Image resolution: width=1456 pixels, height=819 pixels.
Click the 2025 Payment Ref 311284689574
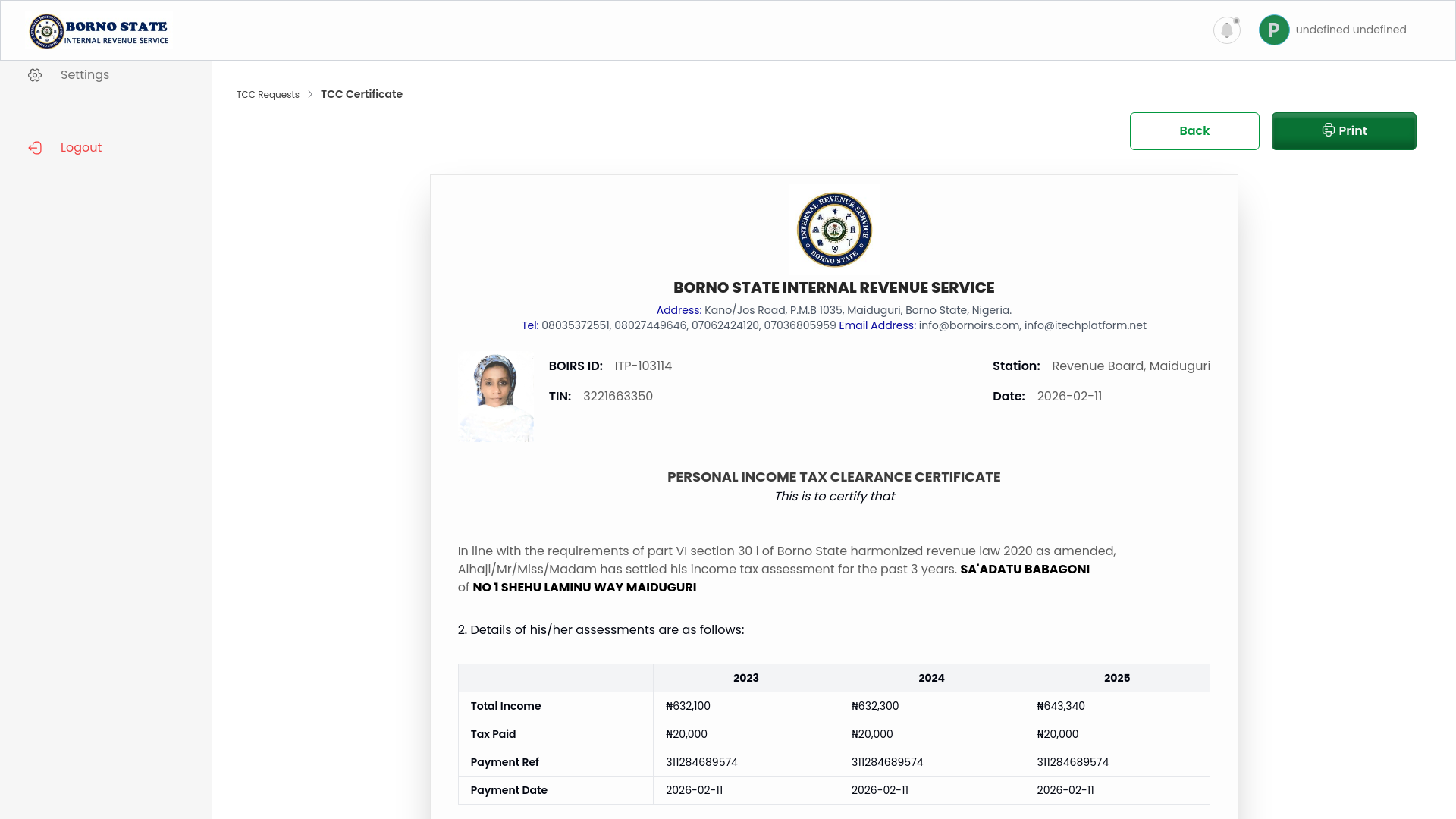[x=1072, y=762]
